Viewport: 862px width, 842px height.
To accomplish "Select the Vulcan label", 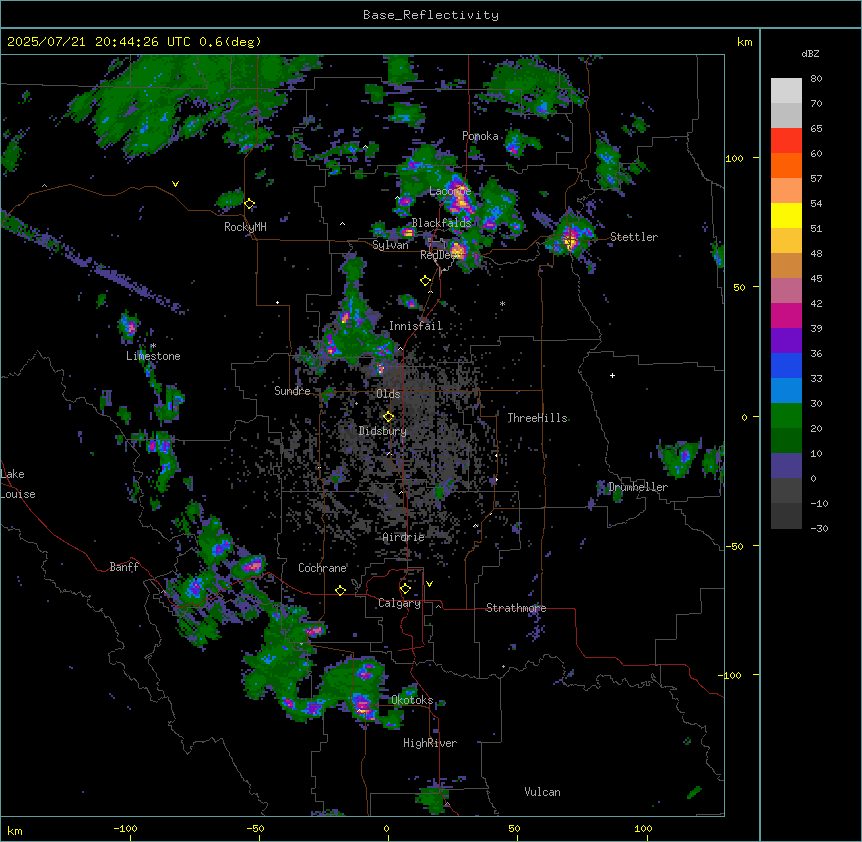I will (x=543, y=792).
